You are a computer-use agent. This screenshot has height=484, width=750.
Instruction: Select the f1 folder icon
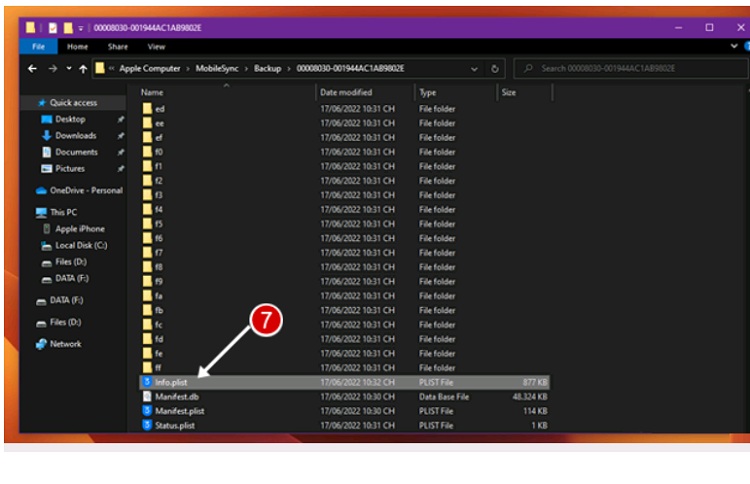[x=147, y=166]
